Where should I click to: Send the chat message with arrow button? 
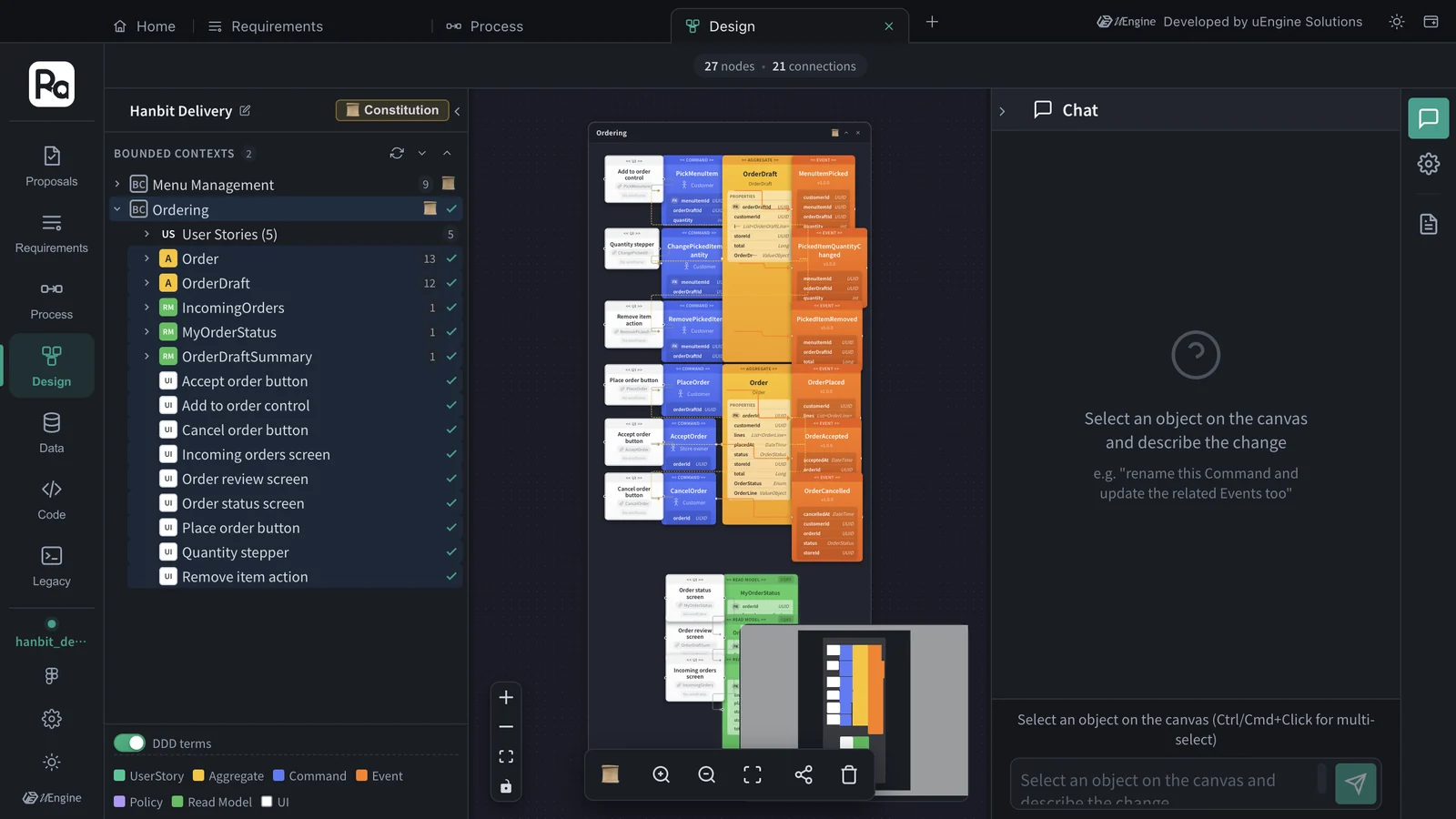[x=1356, y=784]
